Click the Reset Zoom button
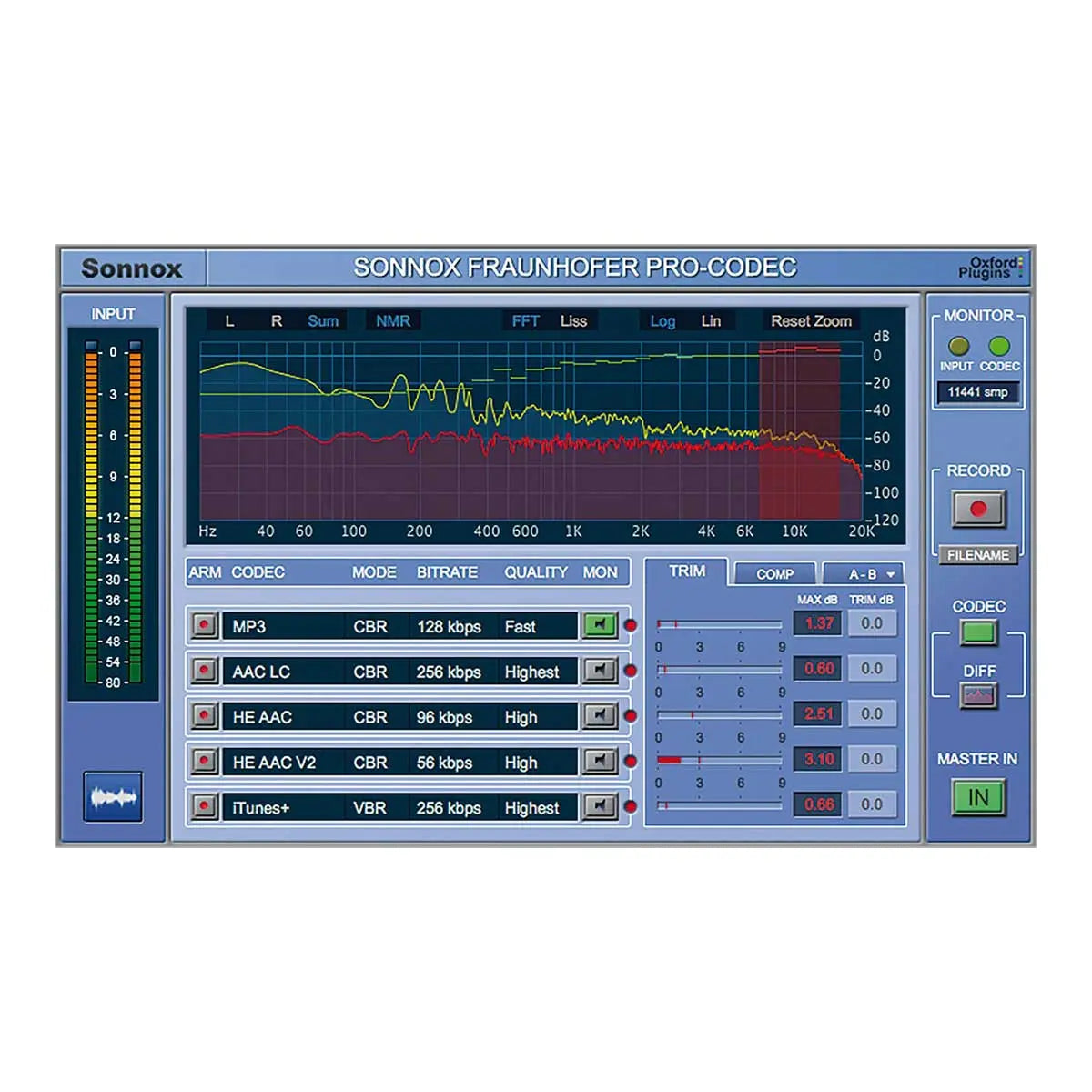The width and height of the screenshot is (1092, 1092). tap(811, 321)
